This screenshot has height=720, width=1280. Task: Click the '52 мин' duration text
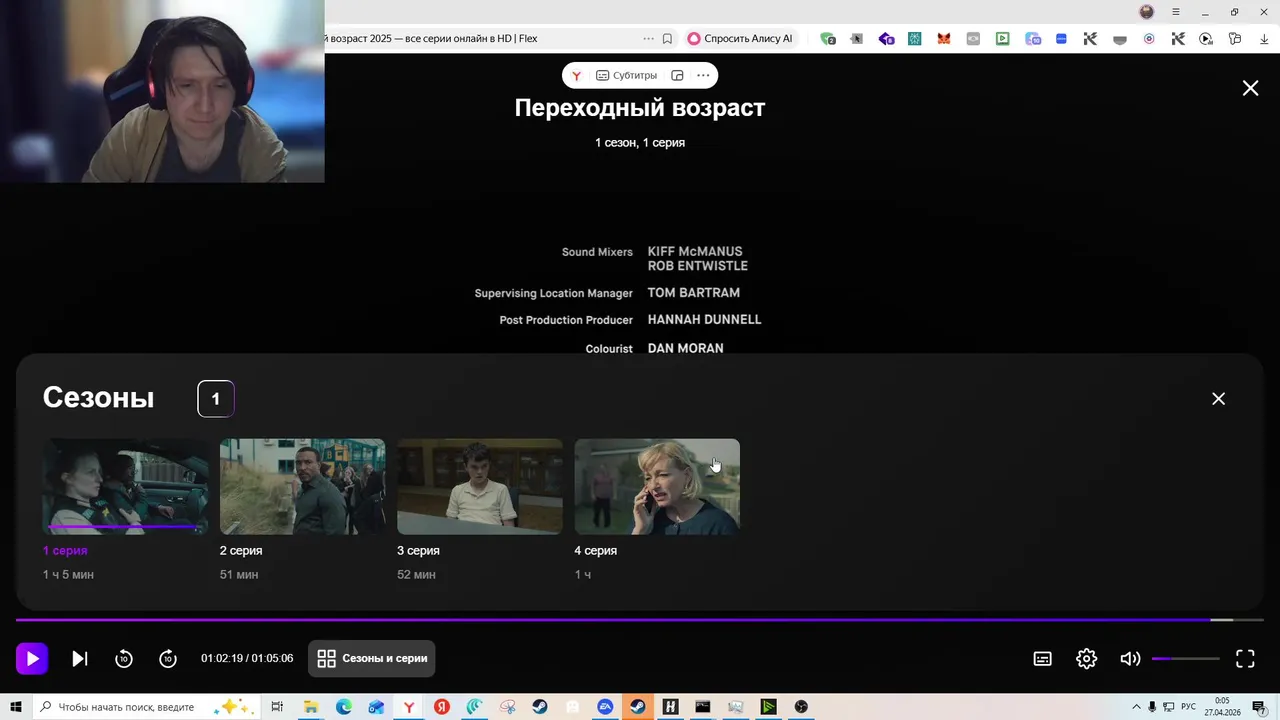coord(416,574)
